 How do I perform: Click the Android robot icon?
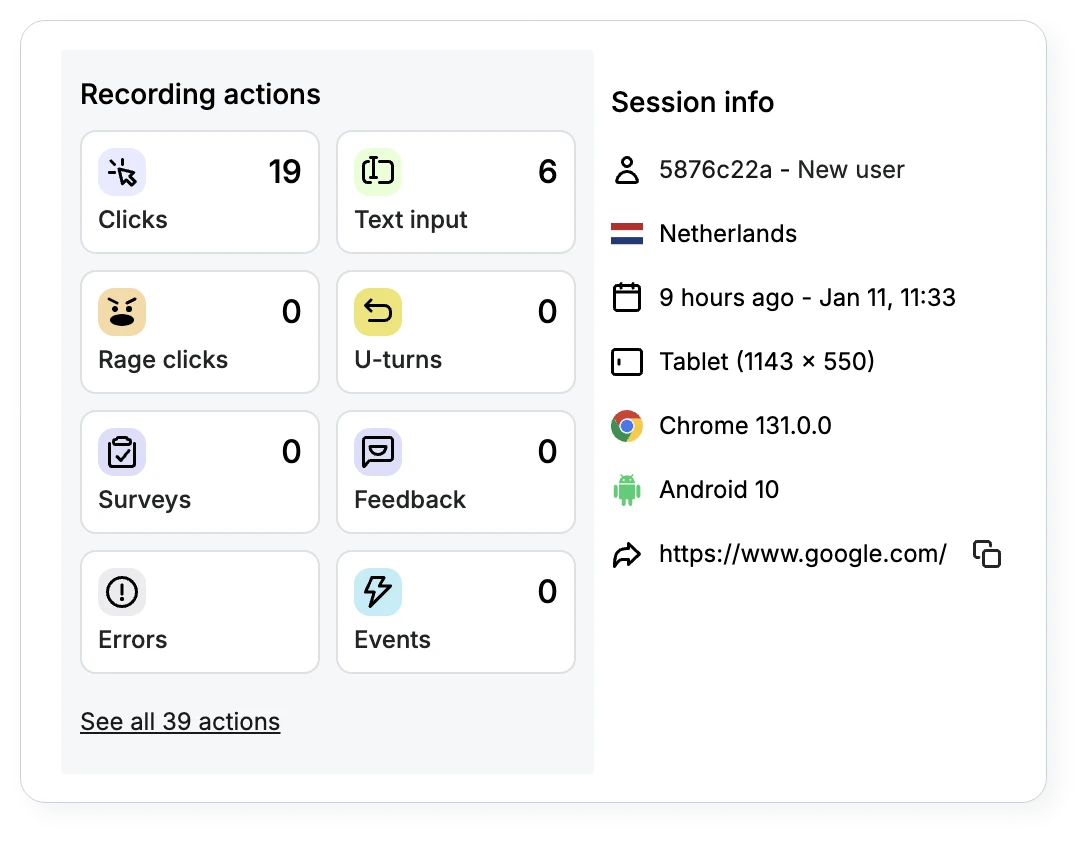(627, 490)
